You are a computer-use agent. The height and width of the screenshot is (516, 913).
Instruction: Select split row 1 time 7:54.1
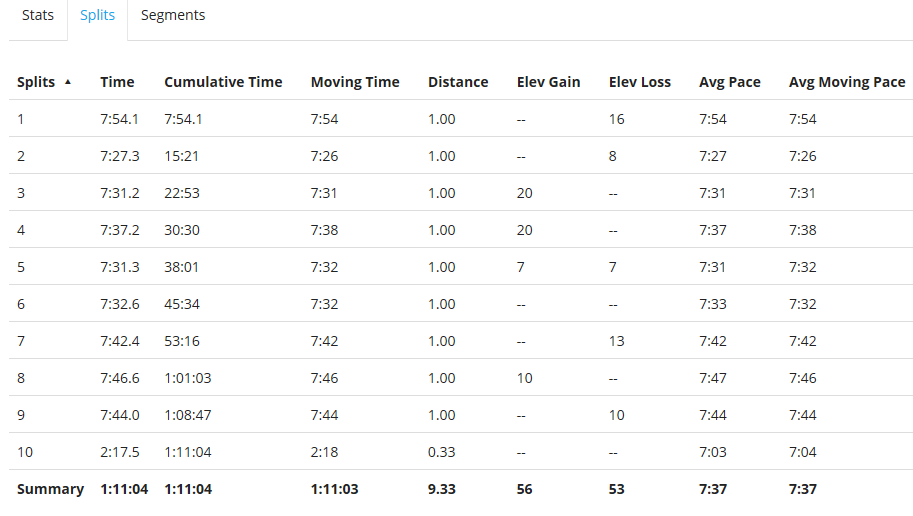point(119,119)
